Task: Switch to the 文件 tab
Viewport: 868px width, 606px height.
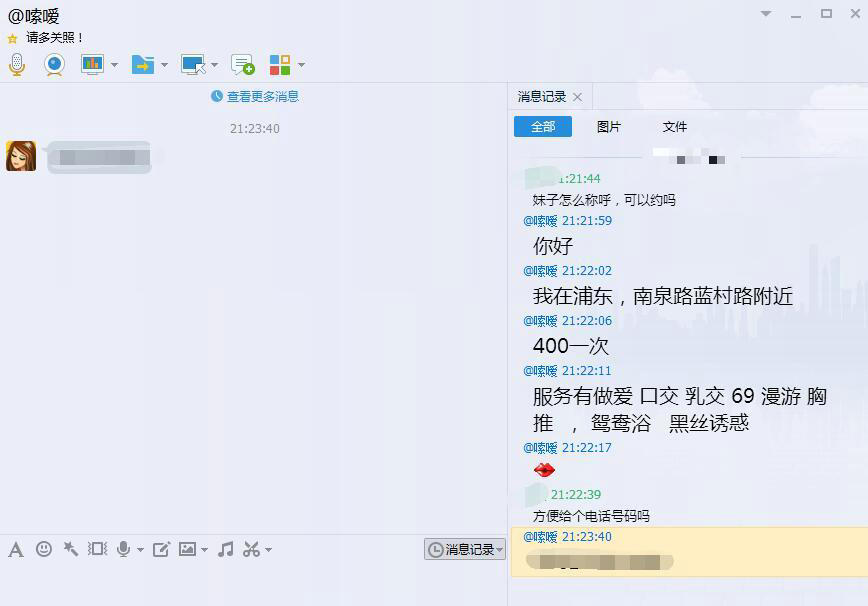Action: coord(675,127)
